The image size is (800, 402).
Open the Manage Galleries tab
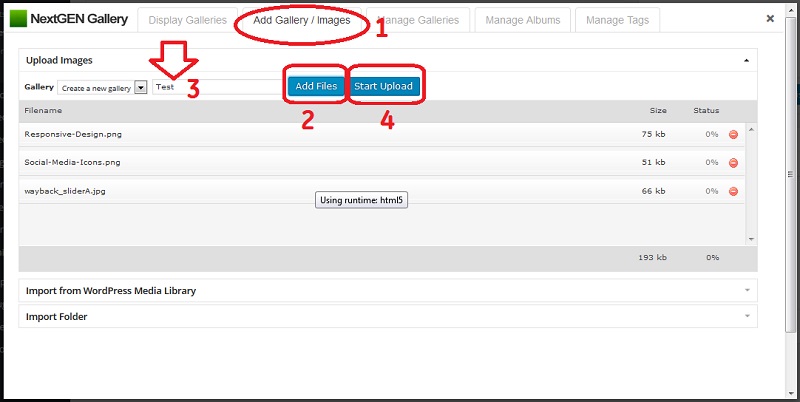[x=418, y=20]
